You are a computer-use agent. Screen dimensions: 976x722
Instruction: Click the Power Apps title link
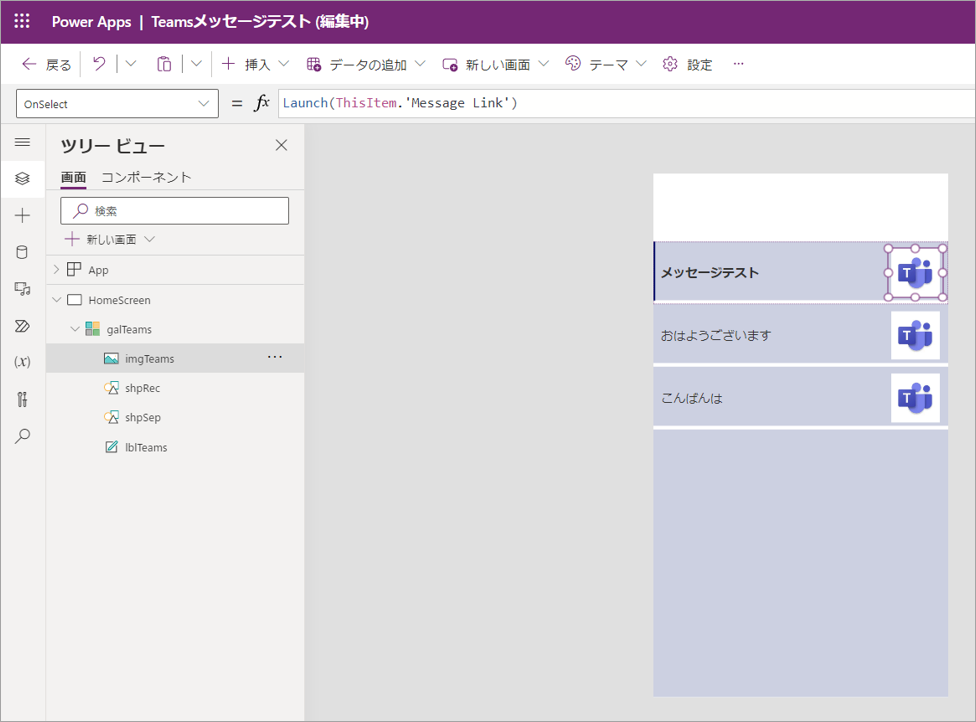[92, 22]
